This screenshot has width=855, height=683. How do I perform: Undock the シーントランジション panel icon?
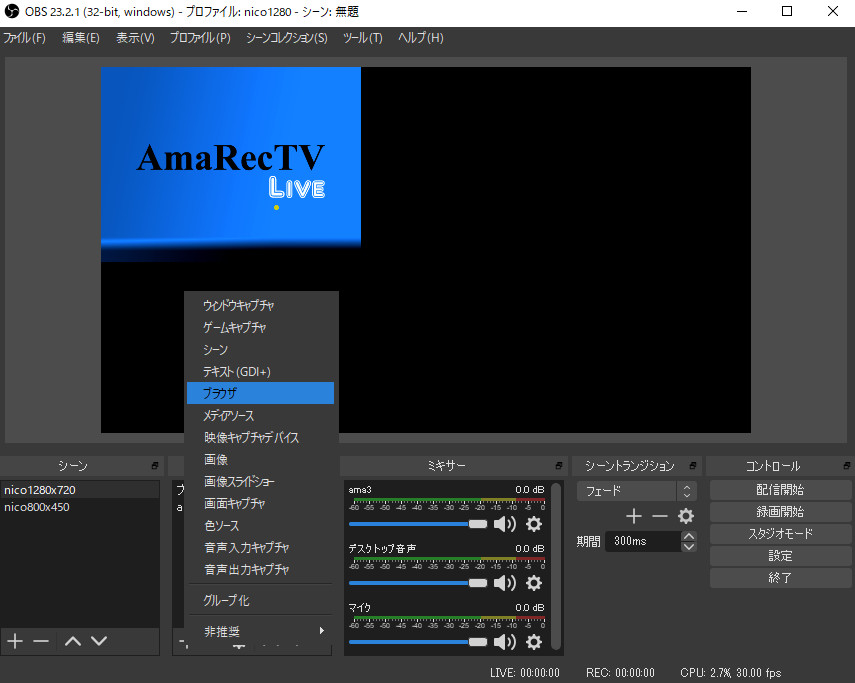(693, 466)
